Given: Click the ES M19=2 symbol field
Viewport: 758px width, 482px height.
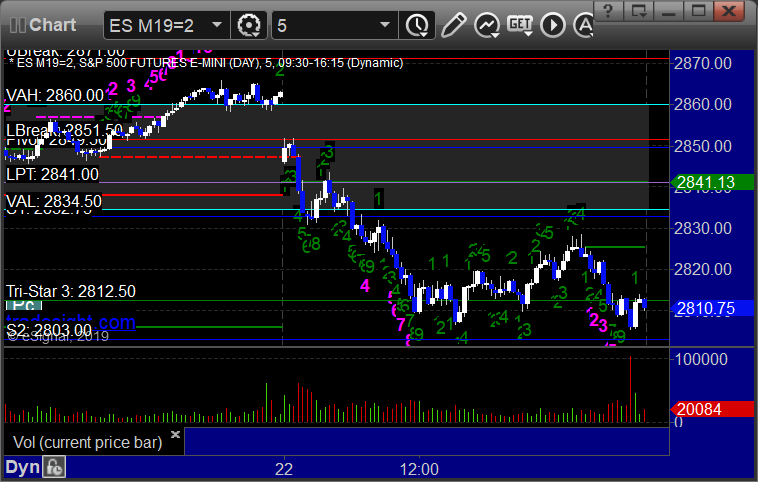Looking at the screenshot, I should click(167, 25).
